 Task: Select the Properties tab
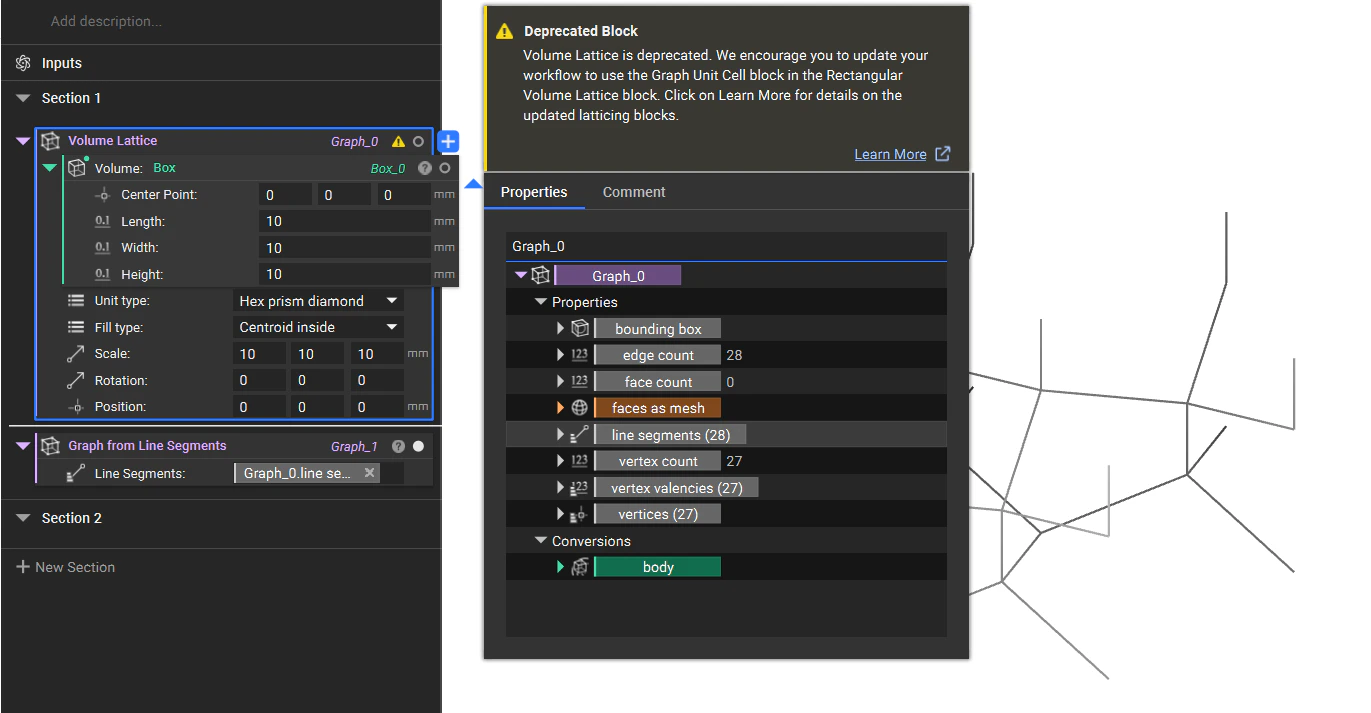click(x=534, y=191)
